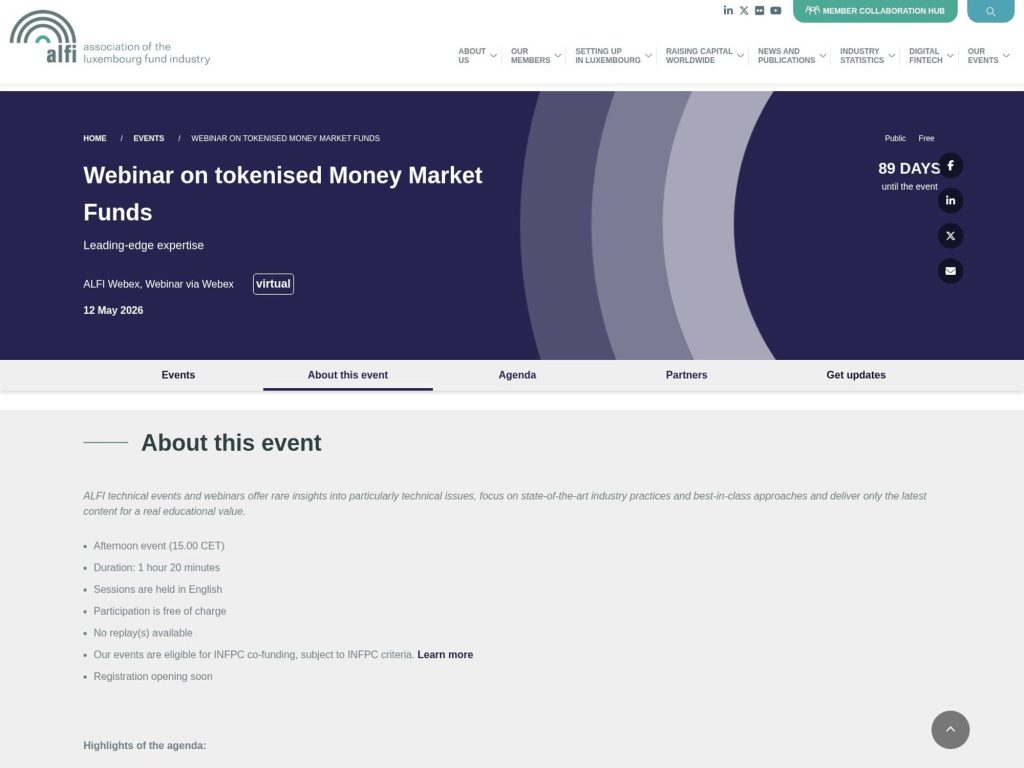Viewport: 1024px width, 768px height.
Task: Open the INDUSTRY STATISTICS dropdown
Action: coord(864,55)
